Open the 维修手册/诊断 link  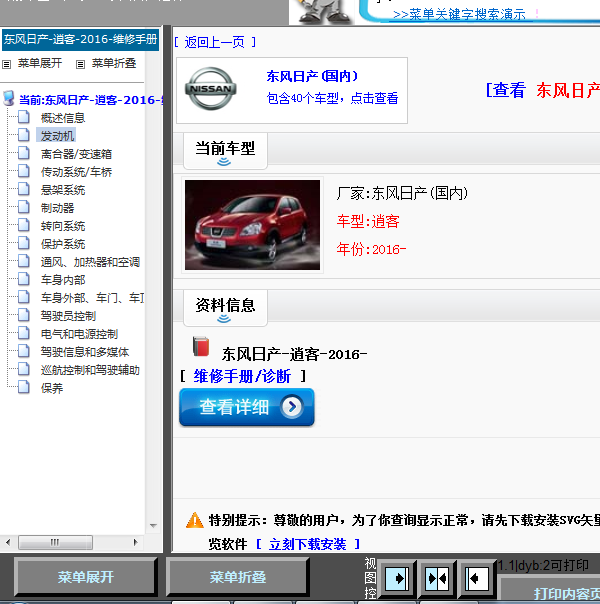click(x=242, y=376)
